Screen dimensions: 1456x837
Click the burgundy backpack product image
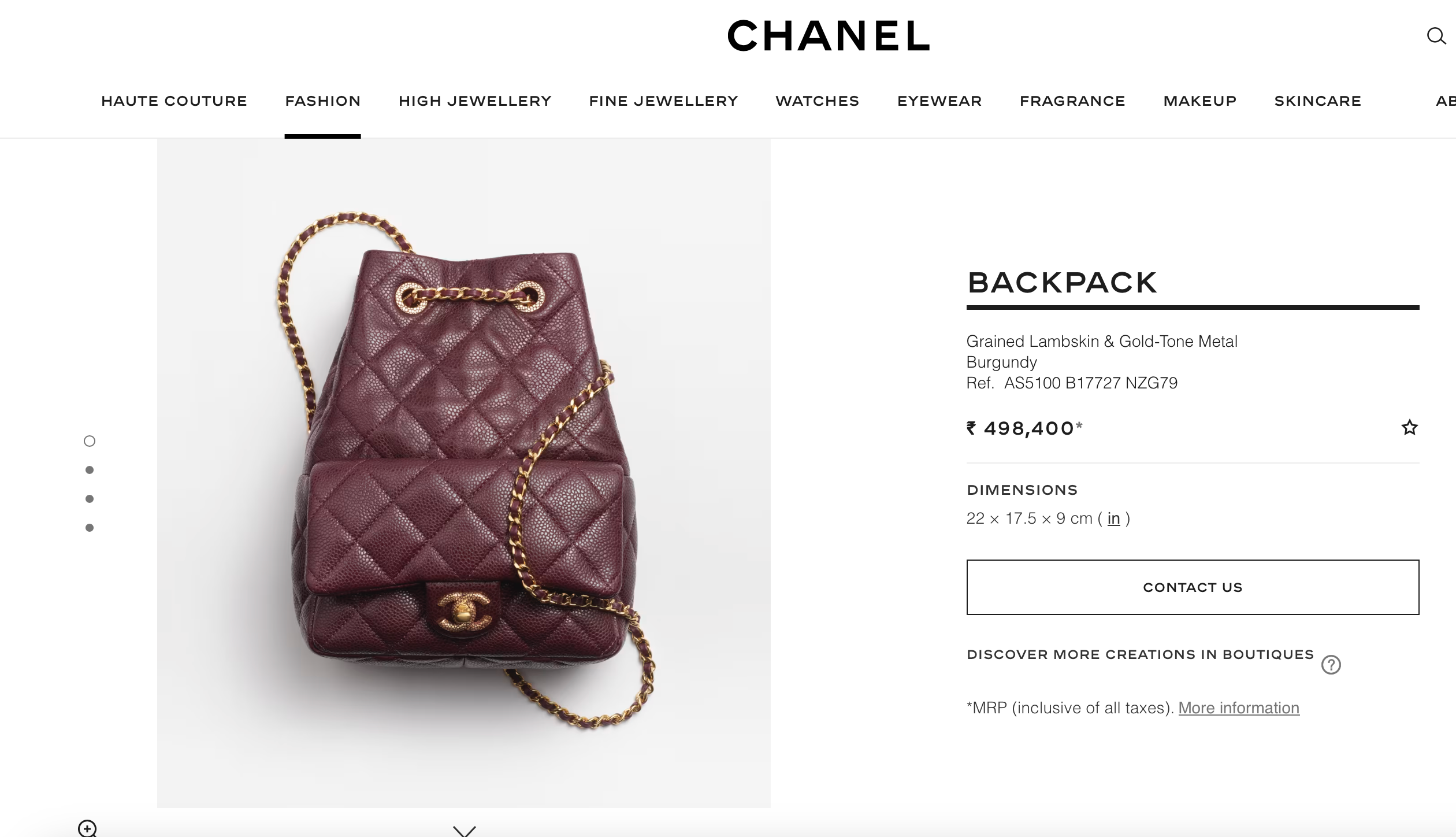point(464,473)
